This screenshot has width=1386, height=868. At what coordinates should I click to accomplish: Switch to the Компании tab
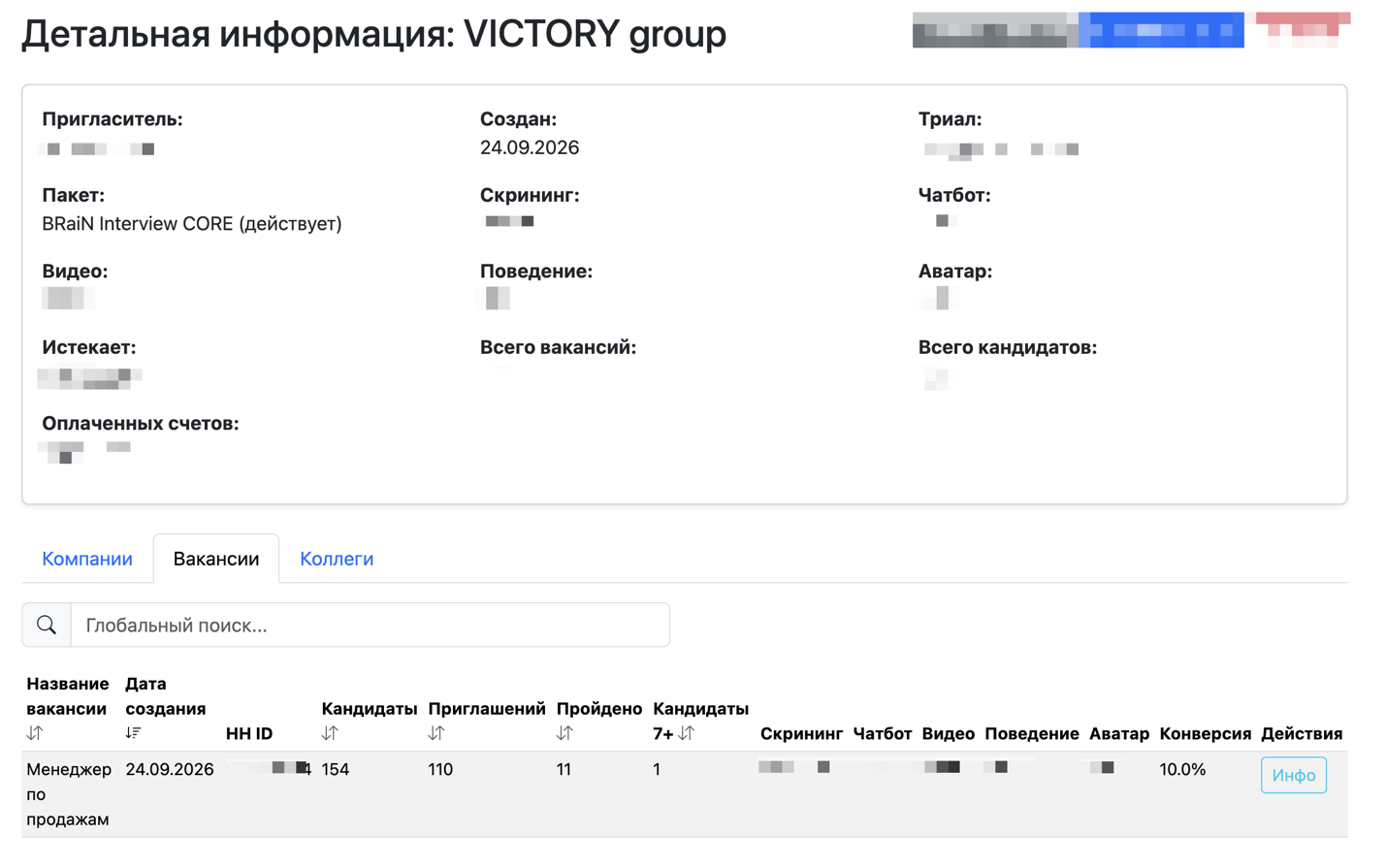point(87,559)
